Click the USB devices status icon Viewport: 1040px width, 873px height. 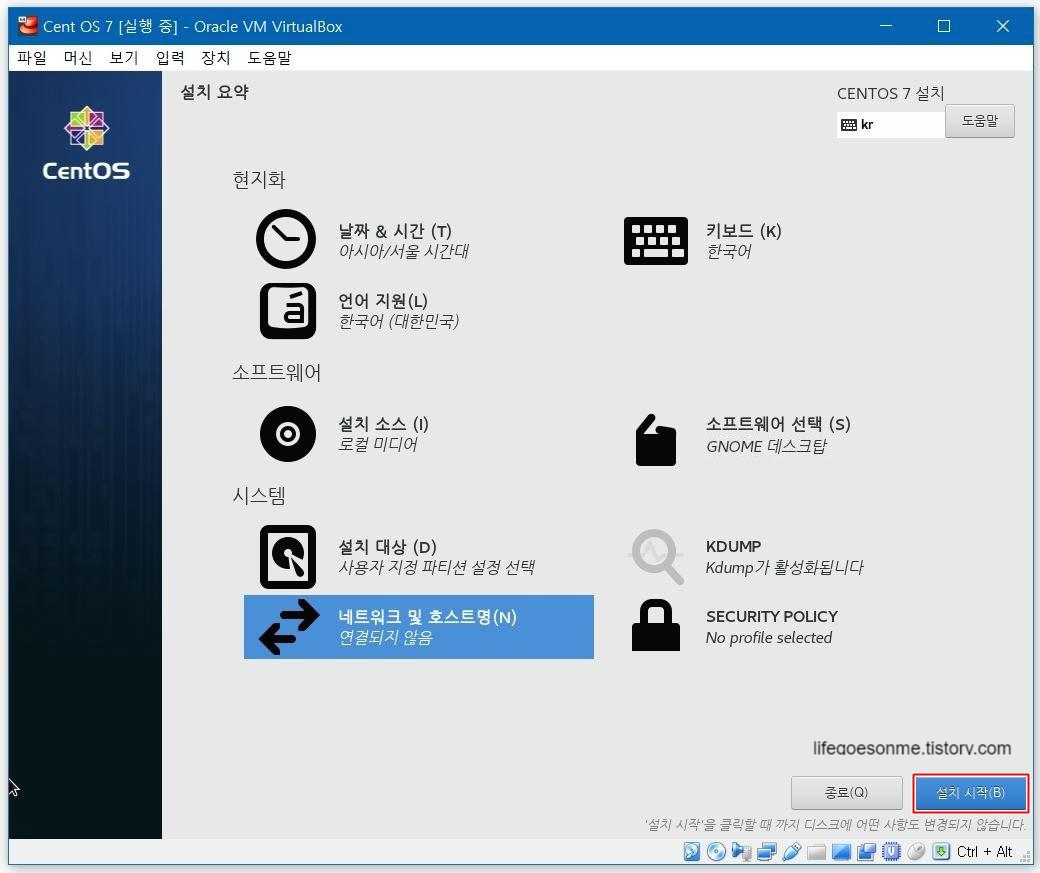tap(791, 851)
